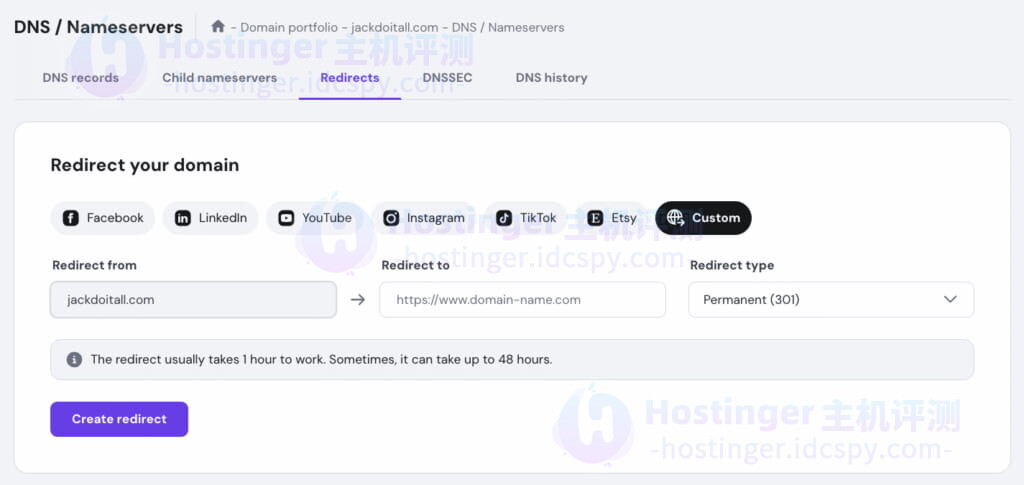Go to home via breadcrumb house icon
This screenshot has width=1024, height=485.
point(218,27)
